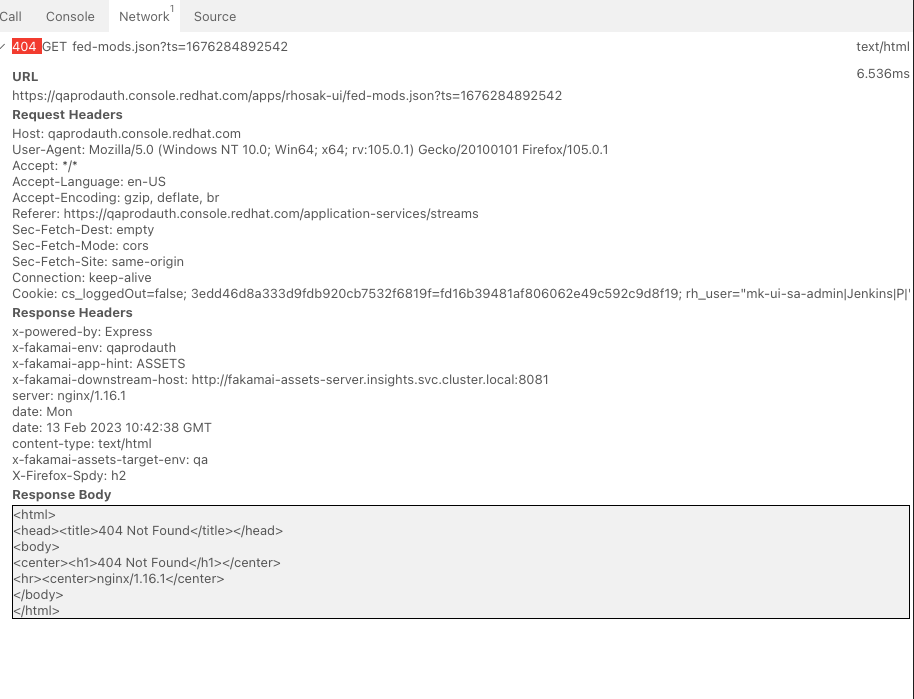
Task: Click the Host request header line
Action: [126, 134]
